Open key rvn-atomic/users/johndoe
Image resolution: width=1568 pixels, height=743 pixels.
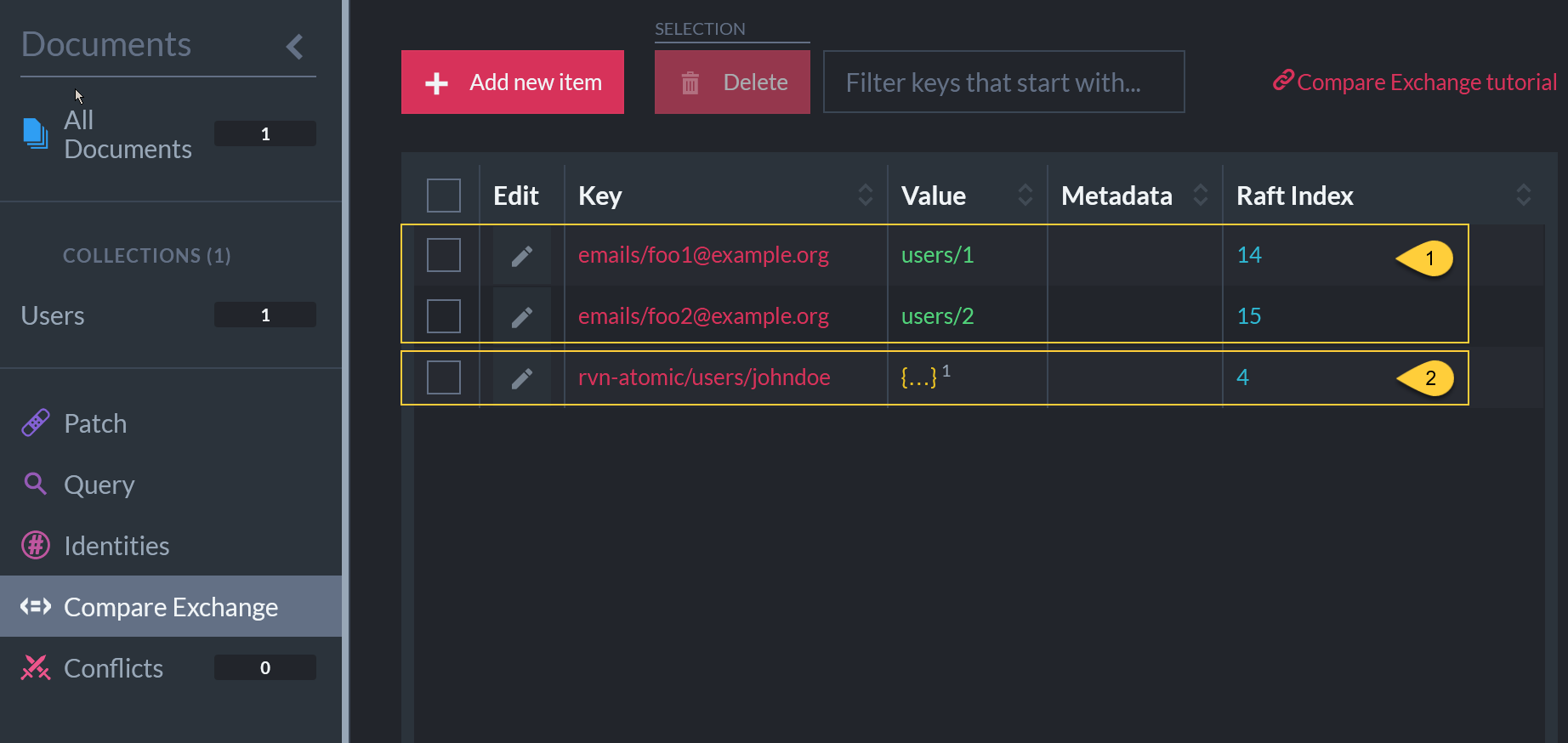point(704,377)
